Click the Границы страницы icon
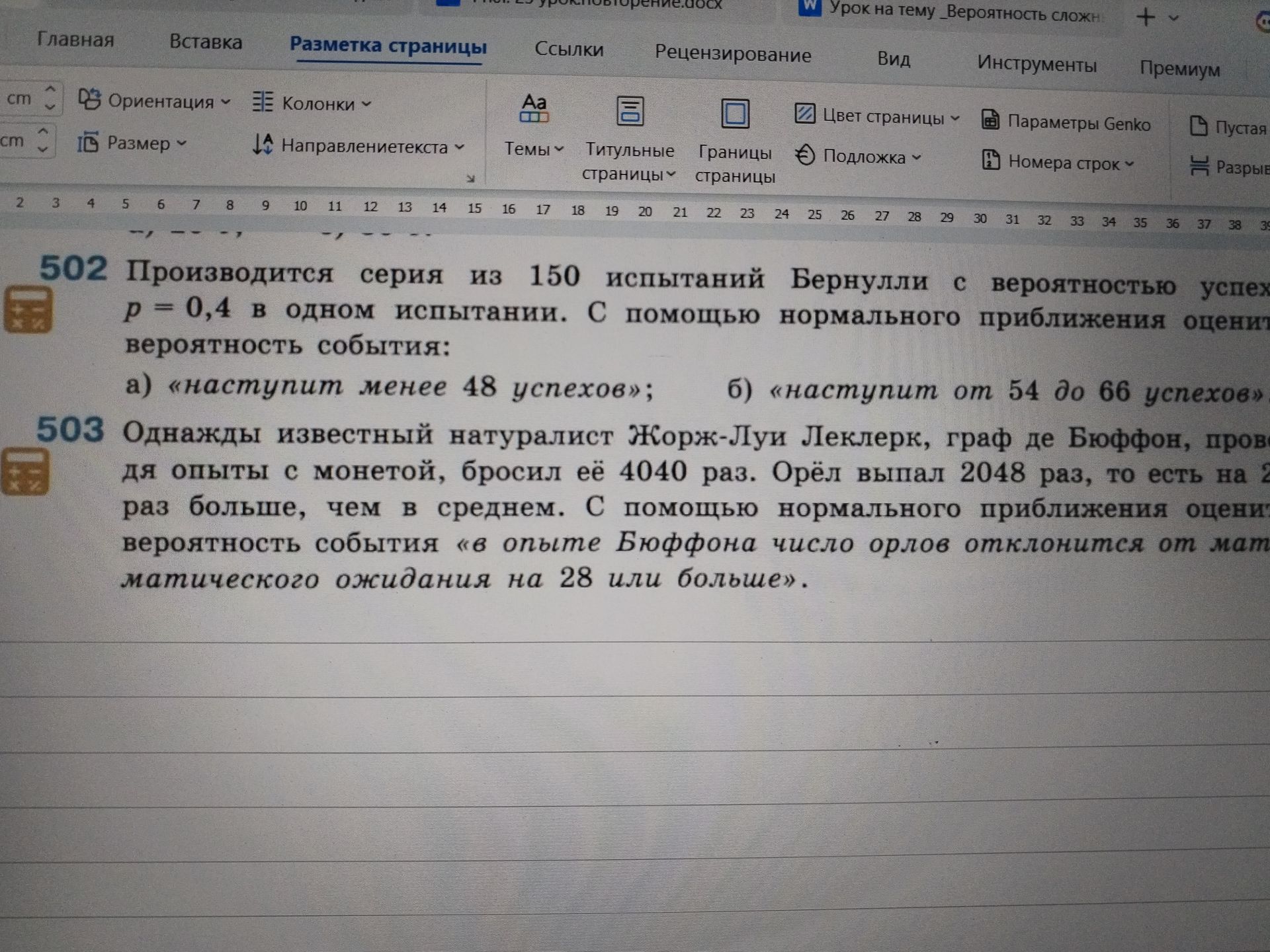The image size is (1270, 952). click(x=735, y=114)
